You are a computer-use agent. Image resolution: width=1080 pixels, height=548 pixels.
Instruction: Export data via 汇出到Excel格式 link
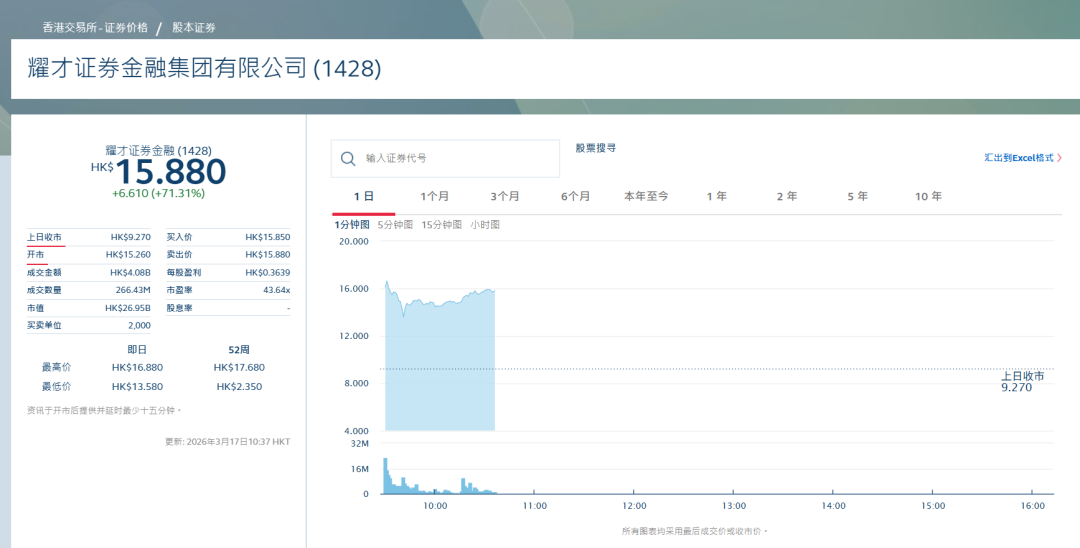coord(1018,158)
